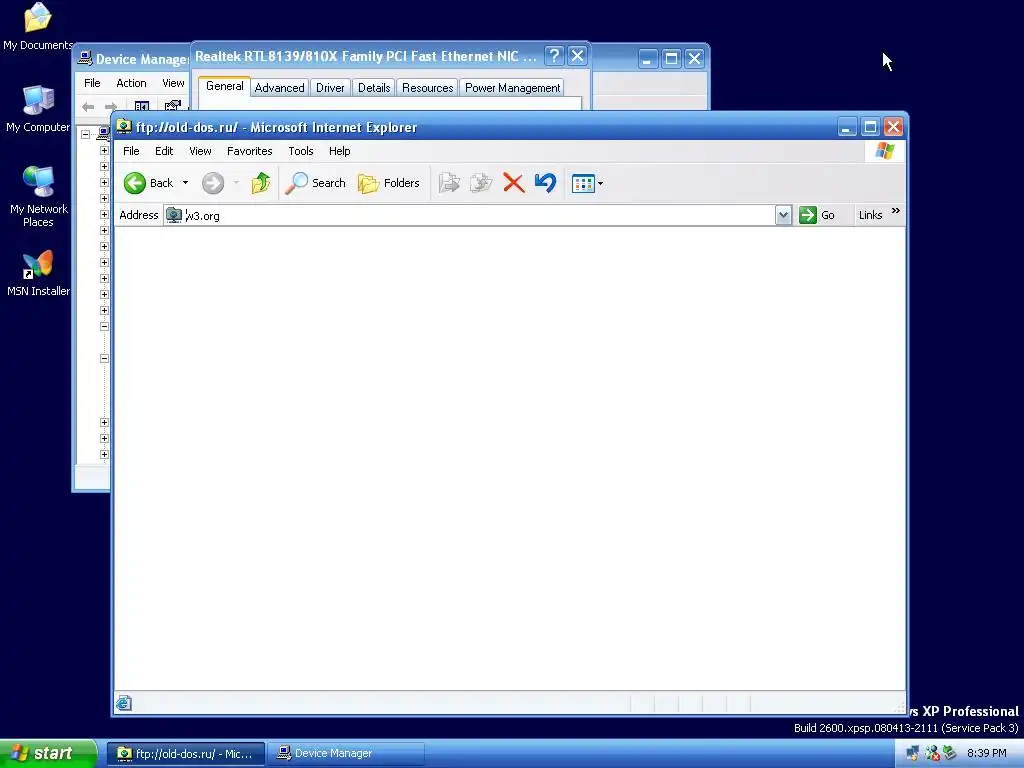Viewport: 1024px width, 768px height.
Task: Expand the Address bar dropdown list
Action: coord(783,215)
